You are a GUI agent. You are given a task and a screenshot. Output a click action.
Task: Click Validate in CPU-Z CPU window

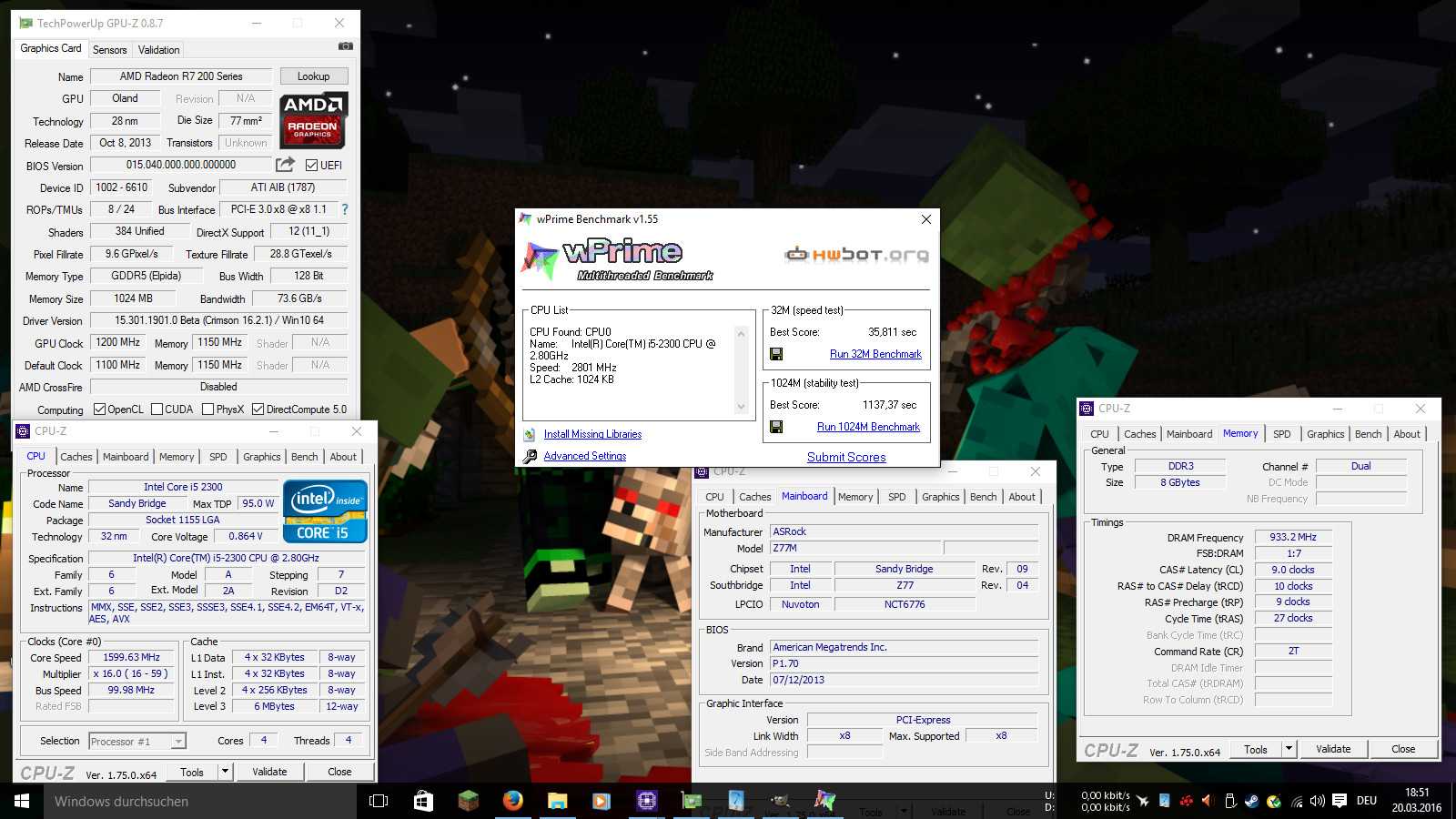tap(269, 772)
